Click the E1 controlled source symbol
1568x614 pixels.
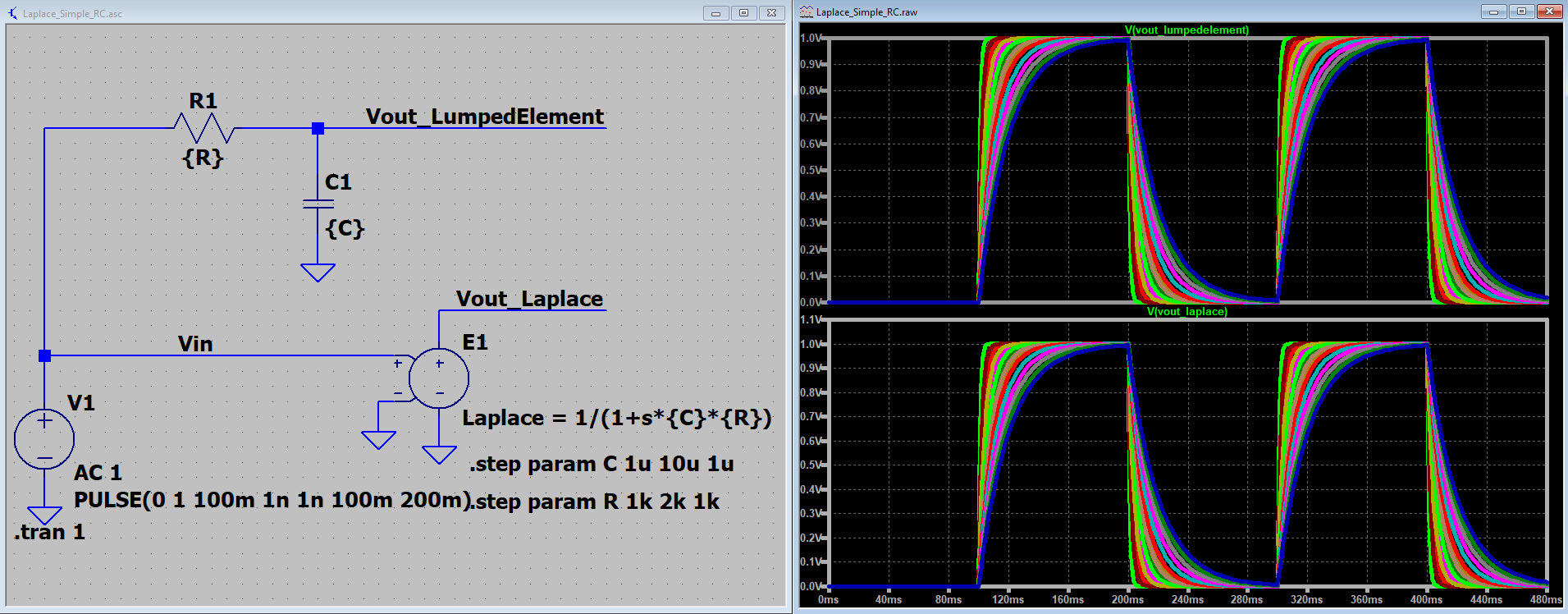pyautogui.click(x=439, y=378)
